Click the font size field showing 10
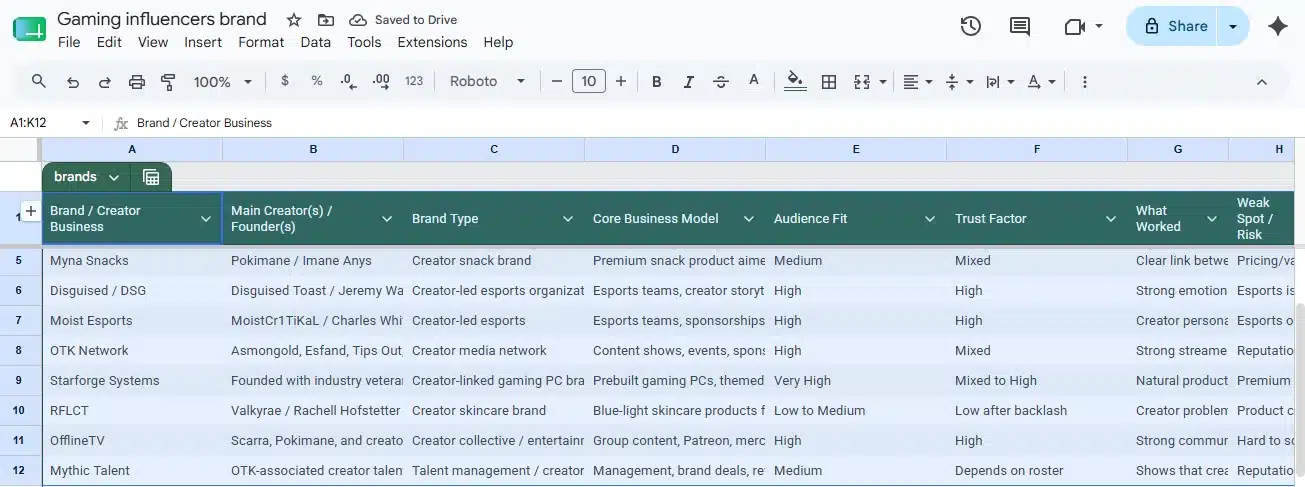 (x=589, y=81)
